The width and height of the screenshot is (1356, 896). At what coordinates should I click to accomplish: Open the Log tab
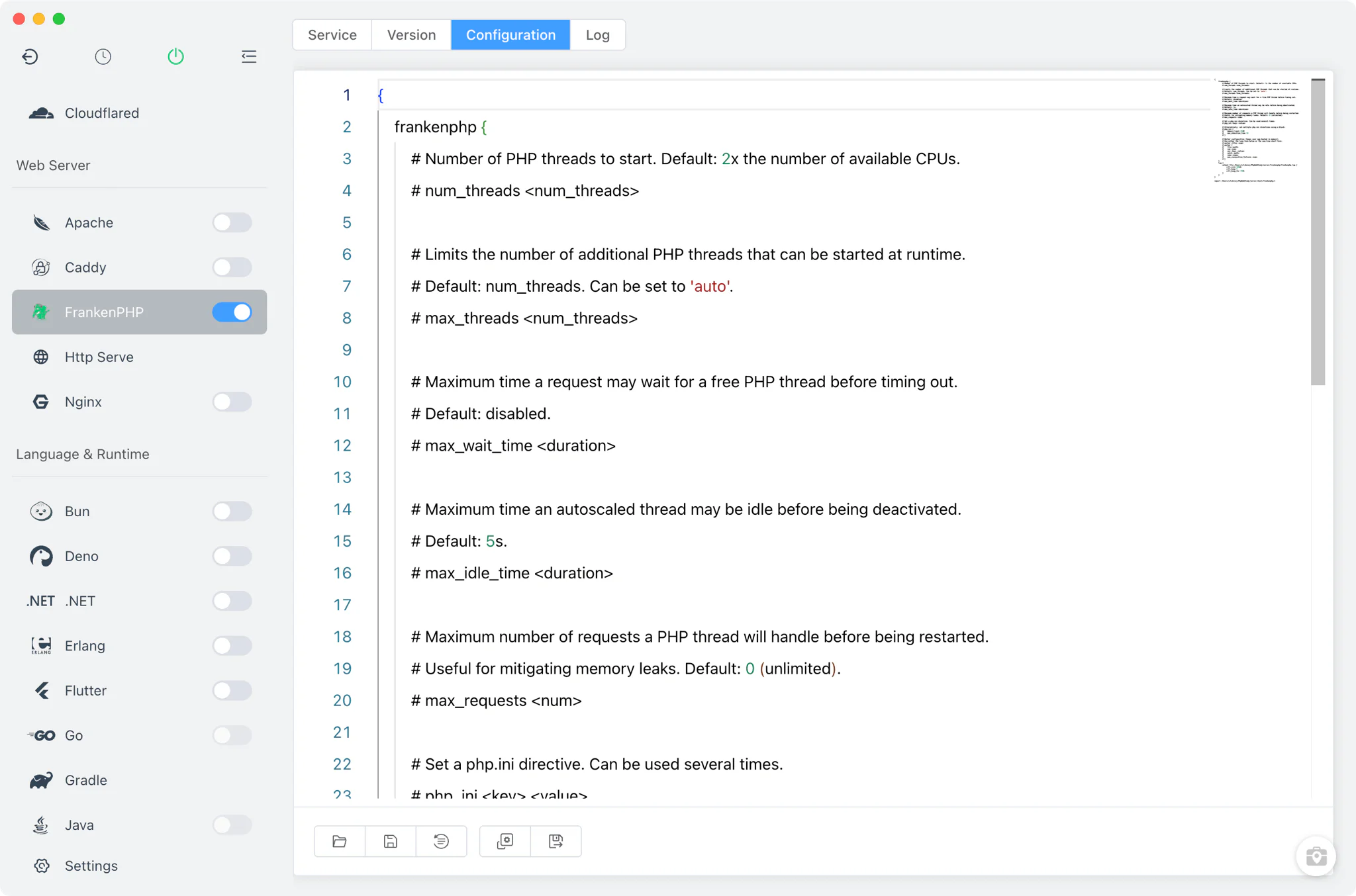pyautogui.click(x=597, y=35)
